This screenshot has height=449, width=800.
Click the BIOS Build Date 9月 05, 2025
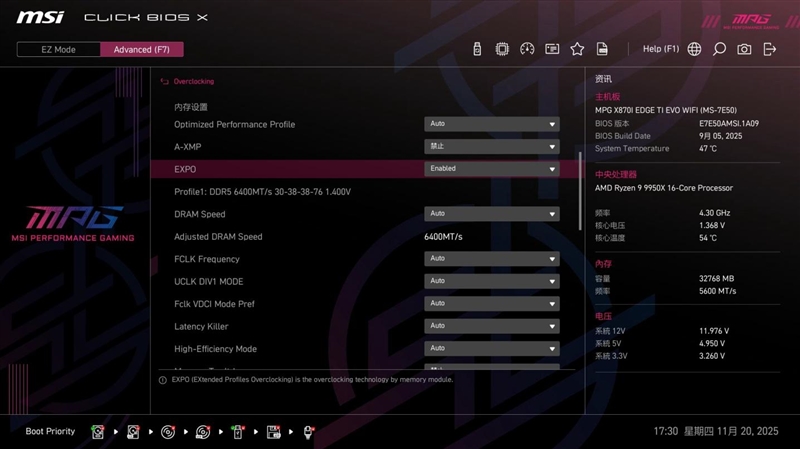point(720,136)
